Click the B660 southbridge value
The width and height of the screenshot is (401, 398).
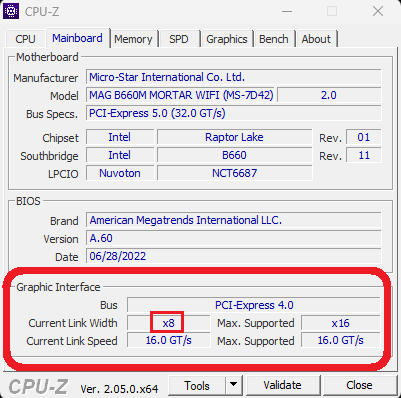pyautogui.click(x=234, y=155)
